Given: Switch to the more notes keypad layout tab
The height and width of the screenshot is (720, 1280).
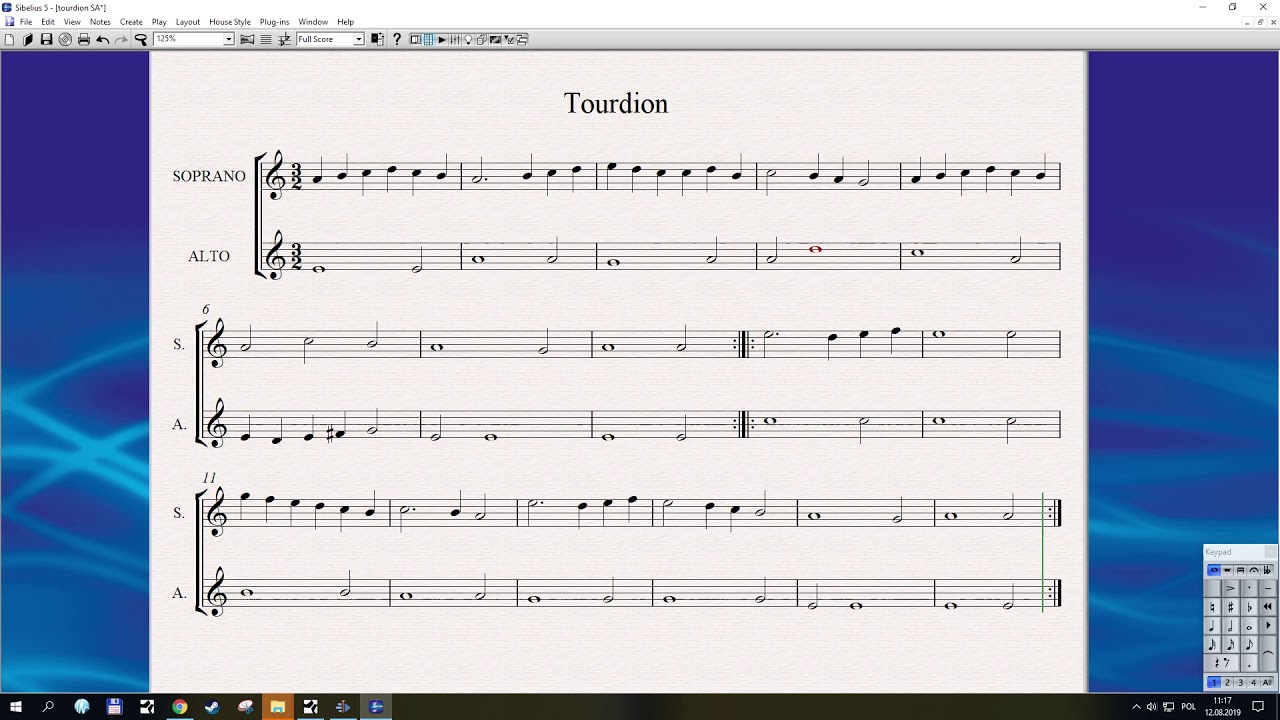Looking at the screenshot, I should point(1227,570).
